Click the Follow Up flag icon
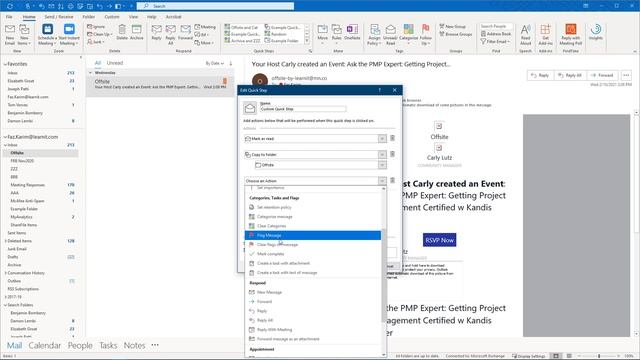The image size is (640, 360). (x=426, y=34)
